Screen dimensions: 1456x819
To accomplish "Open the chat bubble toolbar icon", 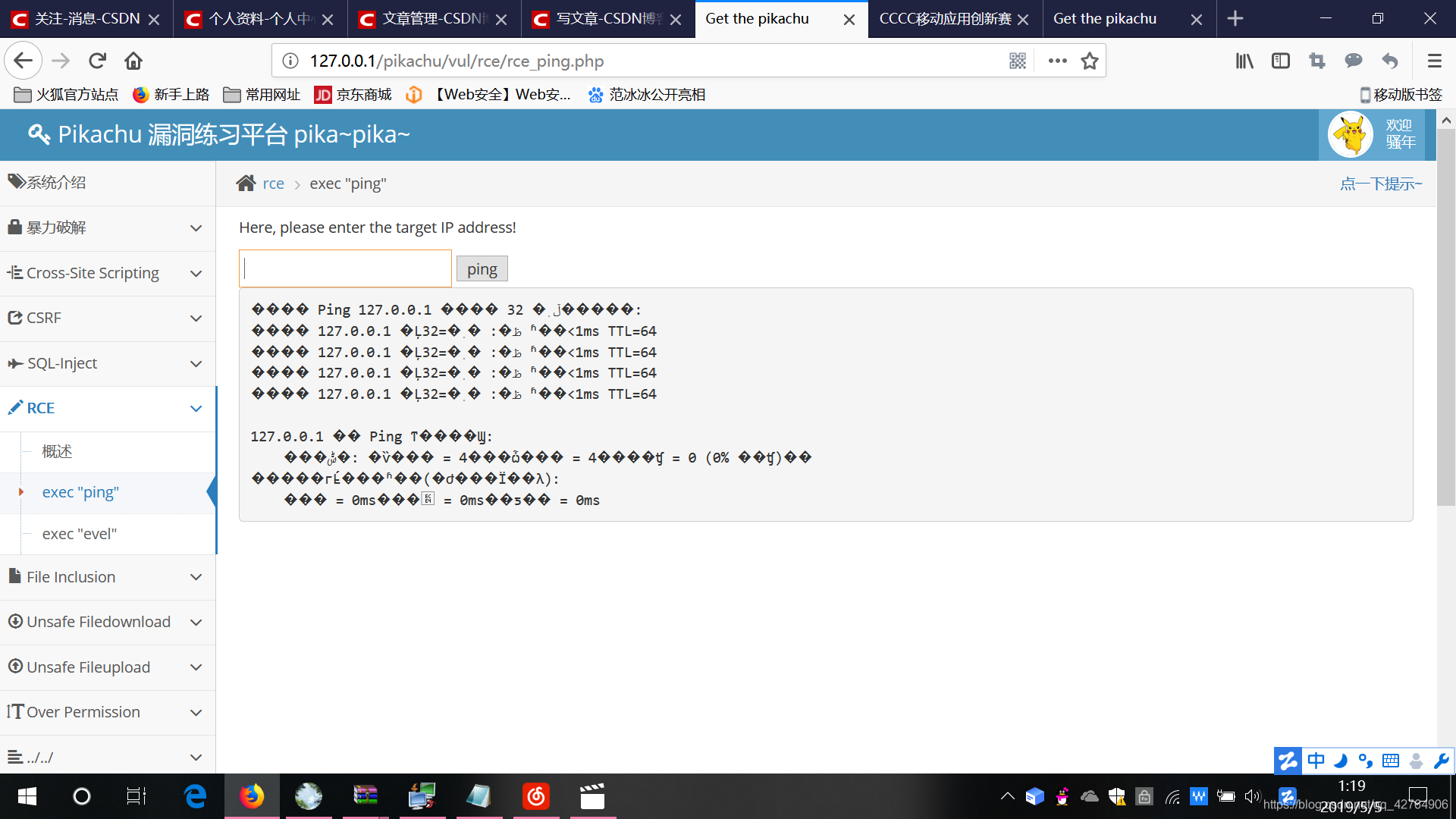I will point(1354,61).
